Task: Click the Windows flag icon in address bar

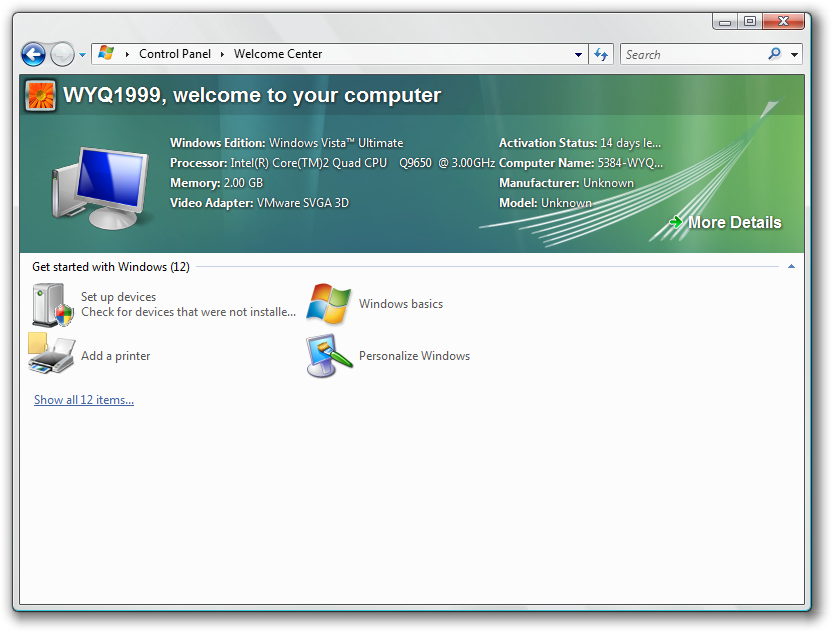Action: (x=106, y=54)
